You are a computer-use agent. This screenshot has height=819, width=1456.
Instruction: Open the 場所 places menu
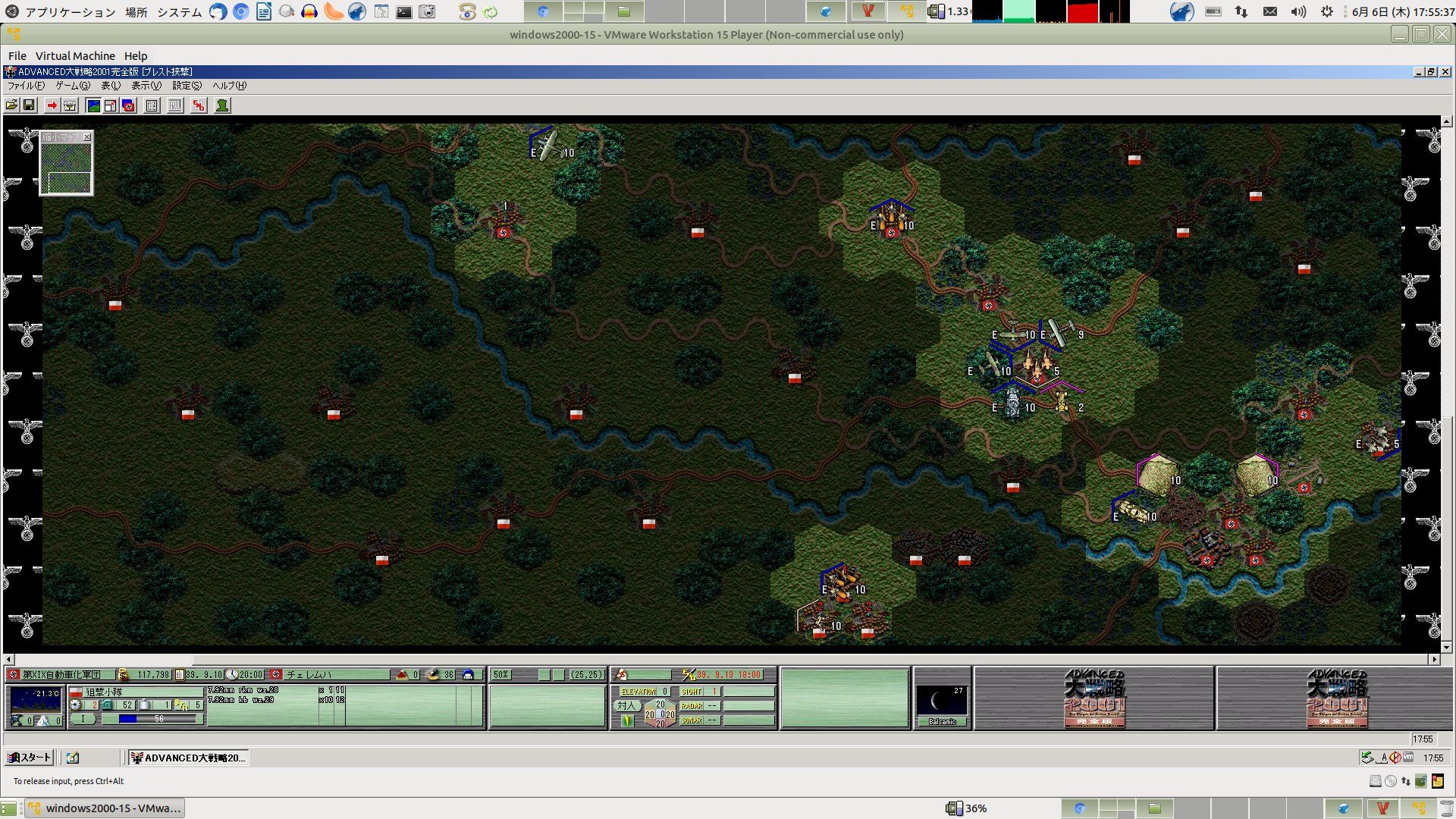click(x=136, y=12)
